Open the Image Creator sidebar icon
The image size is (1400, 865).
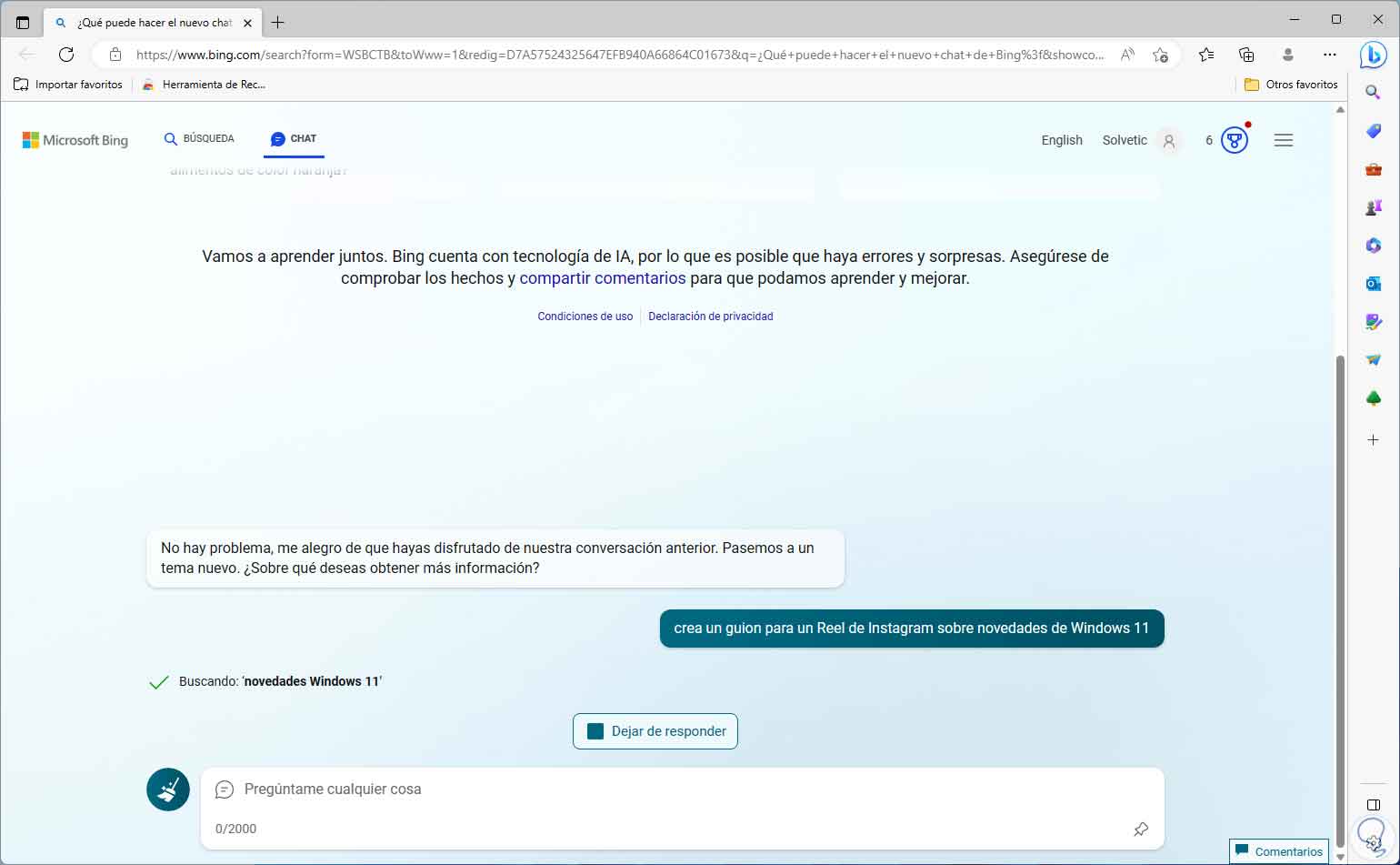[x=1373, y=322]
